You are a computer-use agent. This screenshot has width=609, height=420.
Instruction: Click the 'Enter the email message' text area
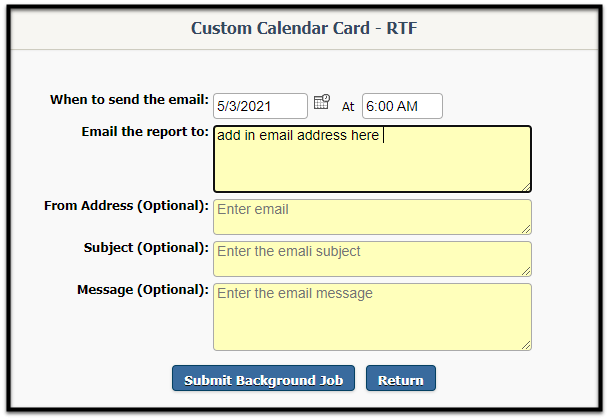click(372, 317)
